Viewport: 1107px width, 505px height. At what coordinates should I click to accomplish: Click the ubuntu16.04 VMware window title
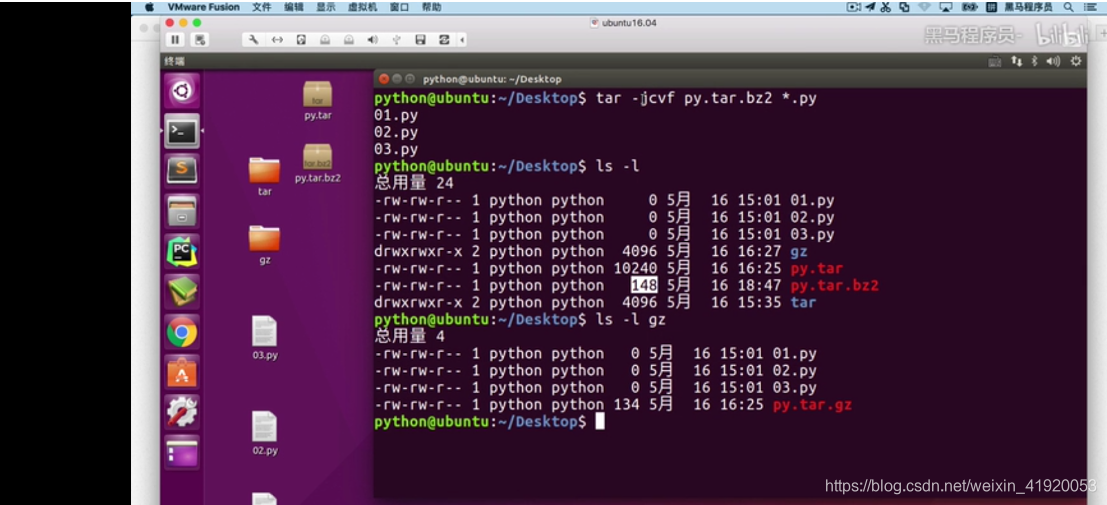click(x=625, y=23)
